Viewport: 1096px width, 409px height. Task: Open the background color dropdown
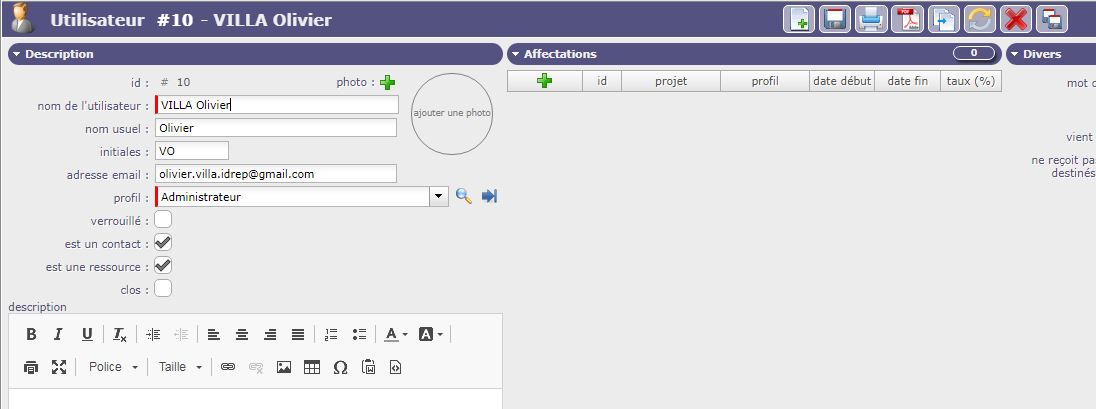pos(431,334)
